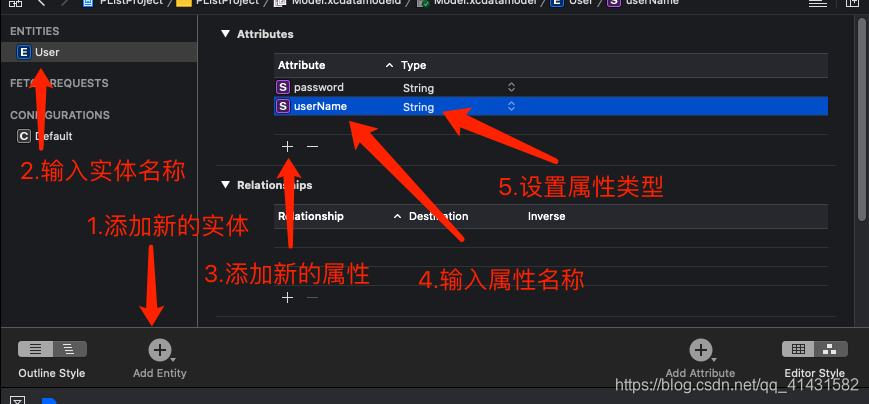Remove attribute with minus under Attributes table

click(x=313, y=146)
